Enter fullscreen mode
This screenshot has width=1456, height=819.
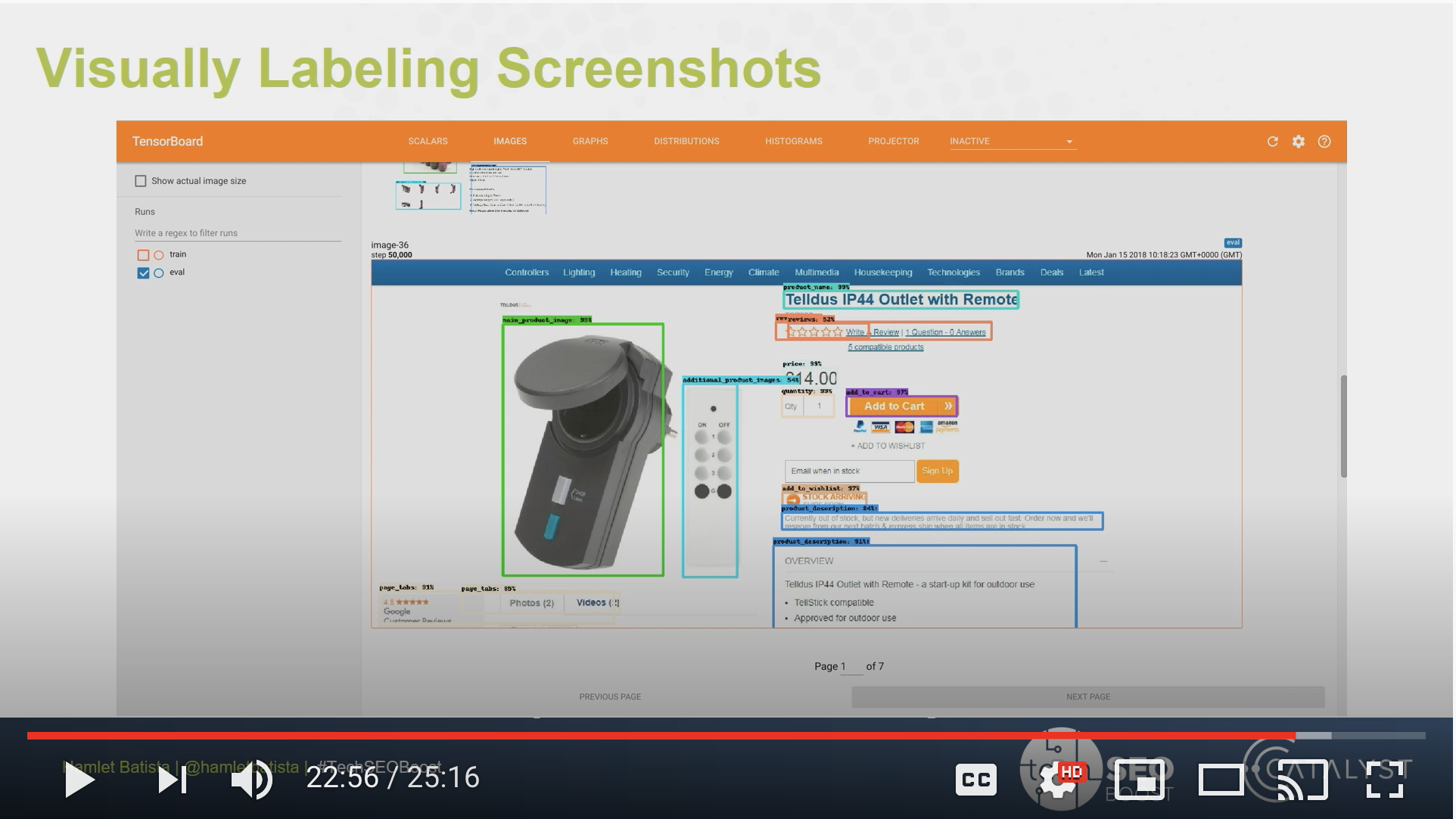point(1384,780)
